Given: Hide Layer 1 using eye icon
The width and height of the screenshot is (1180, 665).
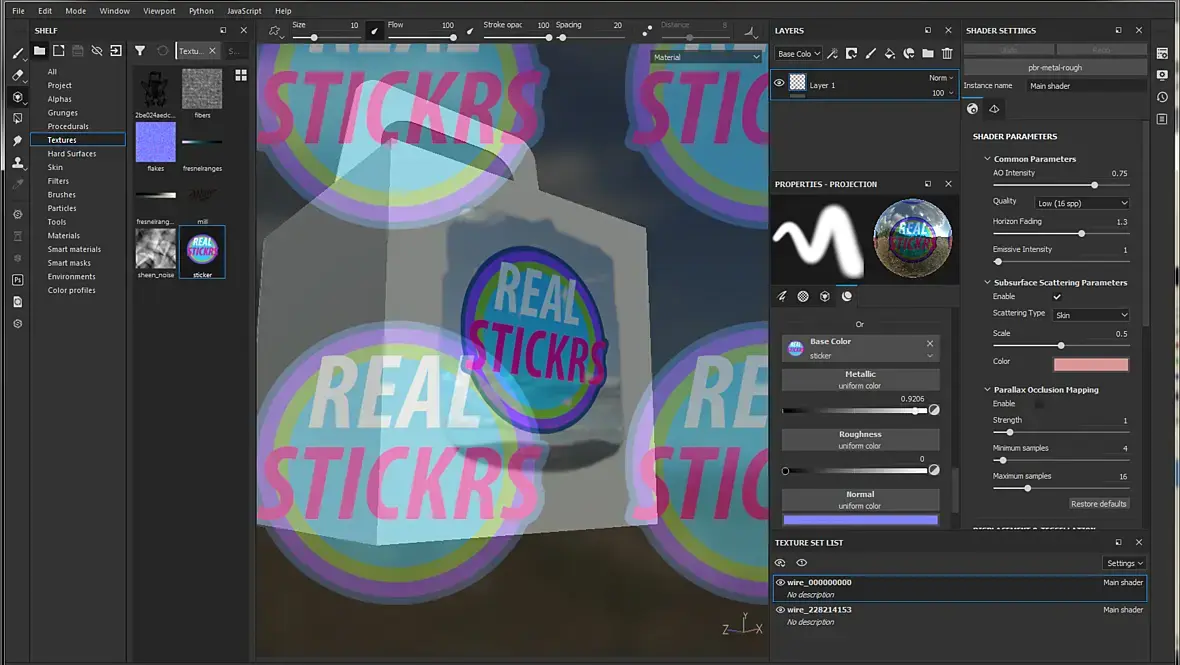Looking at the screenshot, I should 780,83.
